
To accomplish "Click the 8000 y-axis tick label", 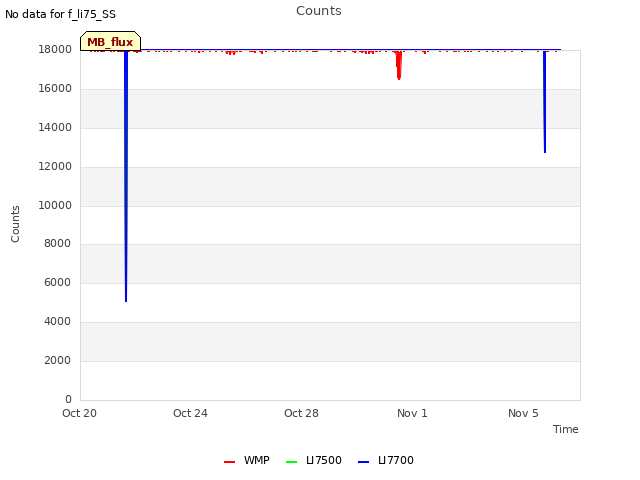I will 58,243.
